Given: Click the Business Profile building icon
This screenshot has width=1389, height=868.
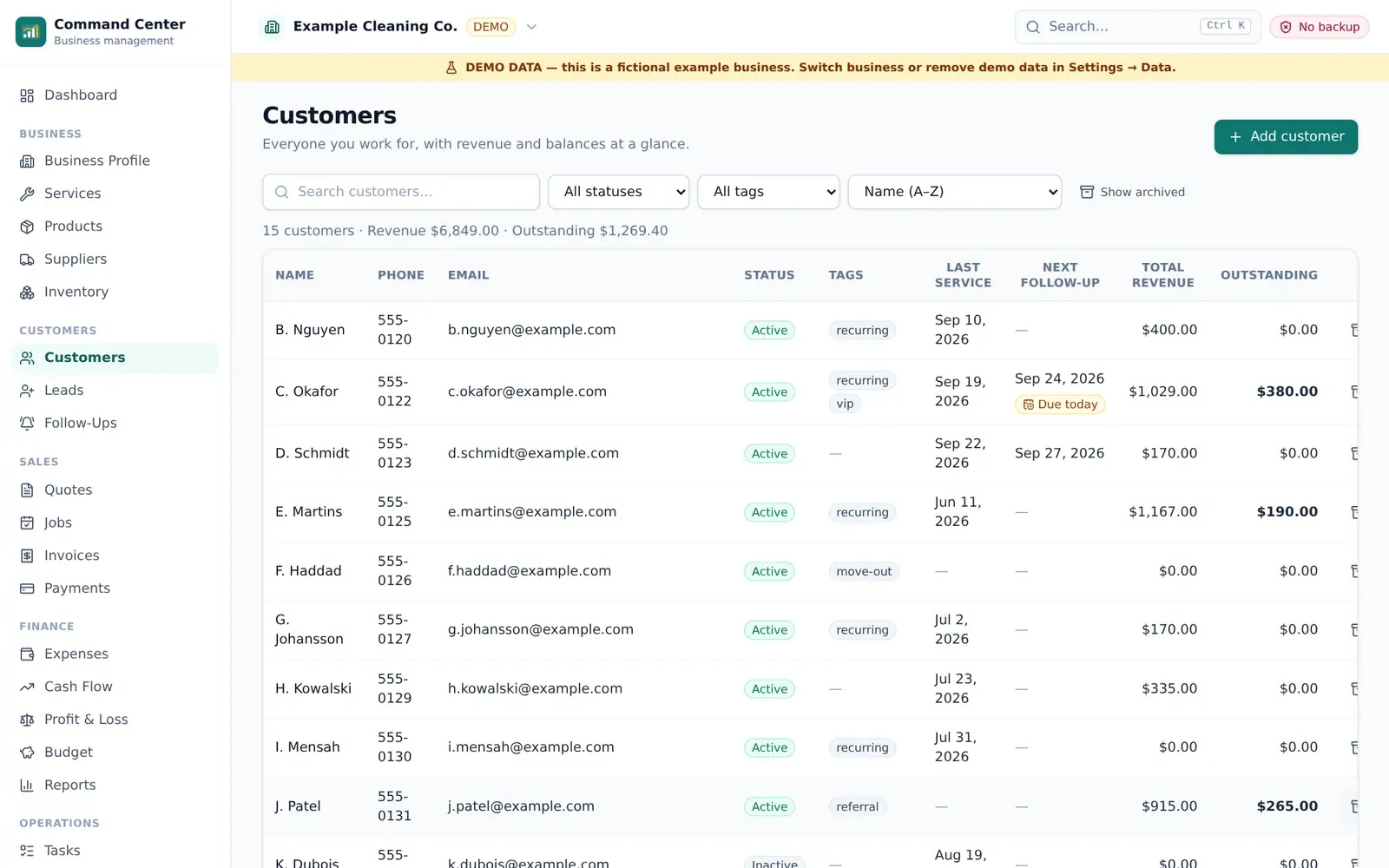Looking at the screenshot, I should [x=27, y=161].
